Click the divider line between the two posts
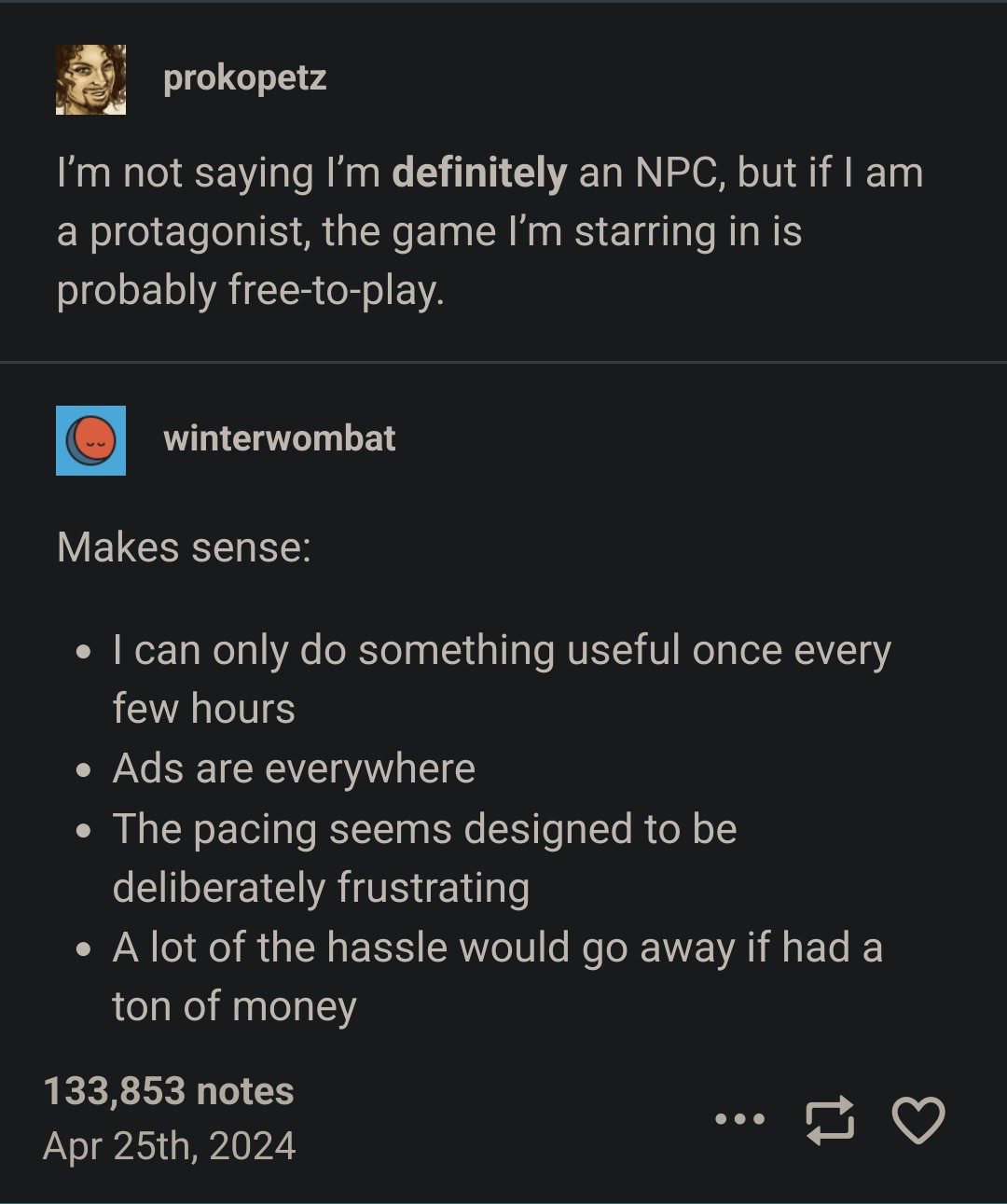 [x=504, y=362]
